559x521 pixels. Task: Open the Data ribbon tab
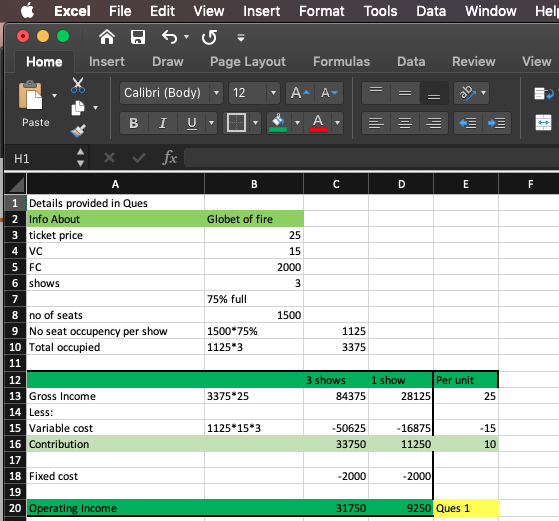[411, 62]
